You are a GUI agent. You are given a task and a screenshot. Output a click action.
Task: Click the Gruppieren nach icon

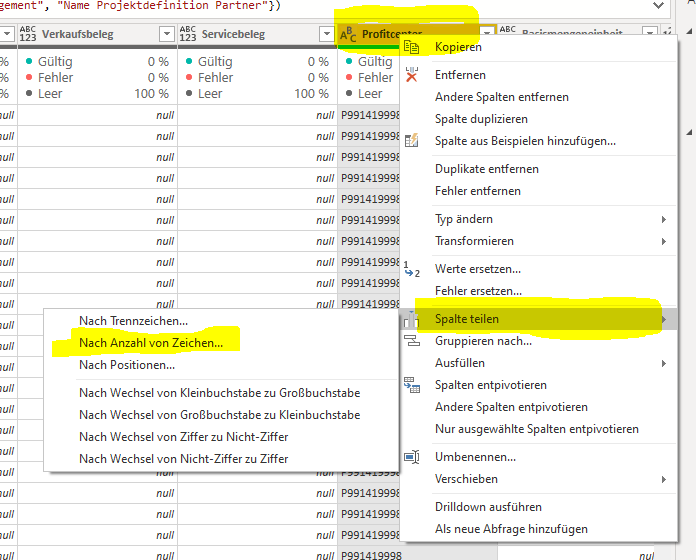click(x=412, y=341)
